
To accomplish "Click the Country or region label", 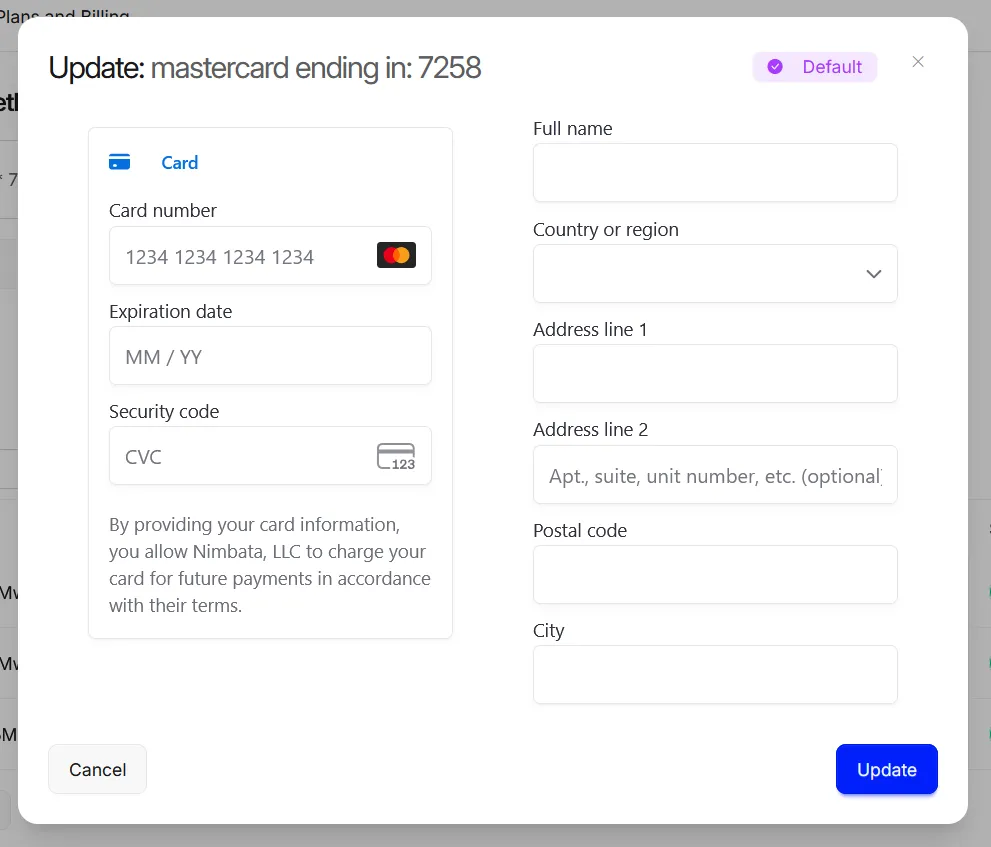I will pos(605,229).
